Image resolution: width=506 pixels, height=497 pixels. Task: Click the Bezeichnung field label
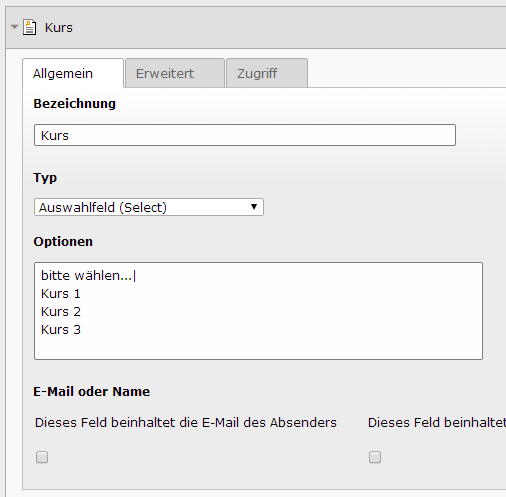(74, 104)
